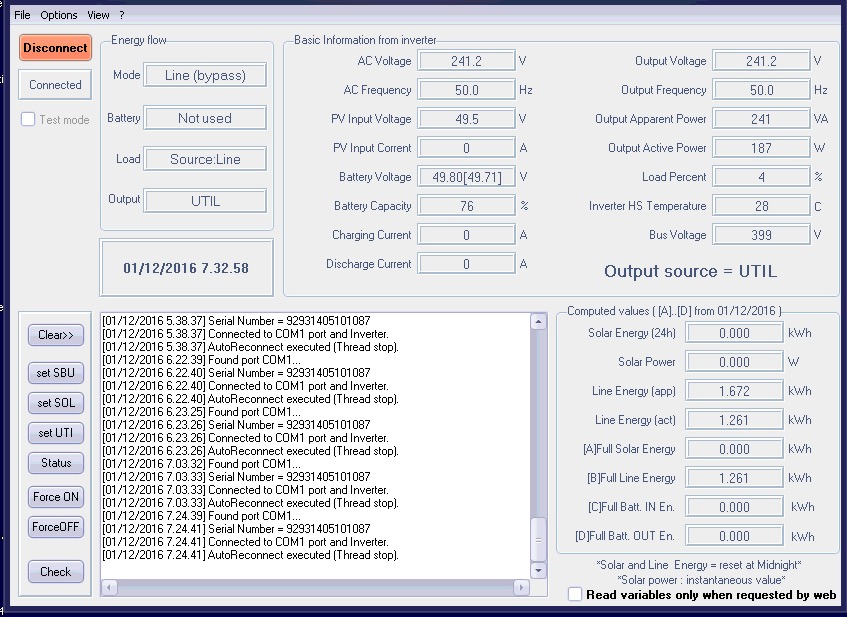Select log line 6.22.39 Found port COM1
This screenshot has width=847, height=617.
click(201, 360)
